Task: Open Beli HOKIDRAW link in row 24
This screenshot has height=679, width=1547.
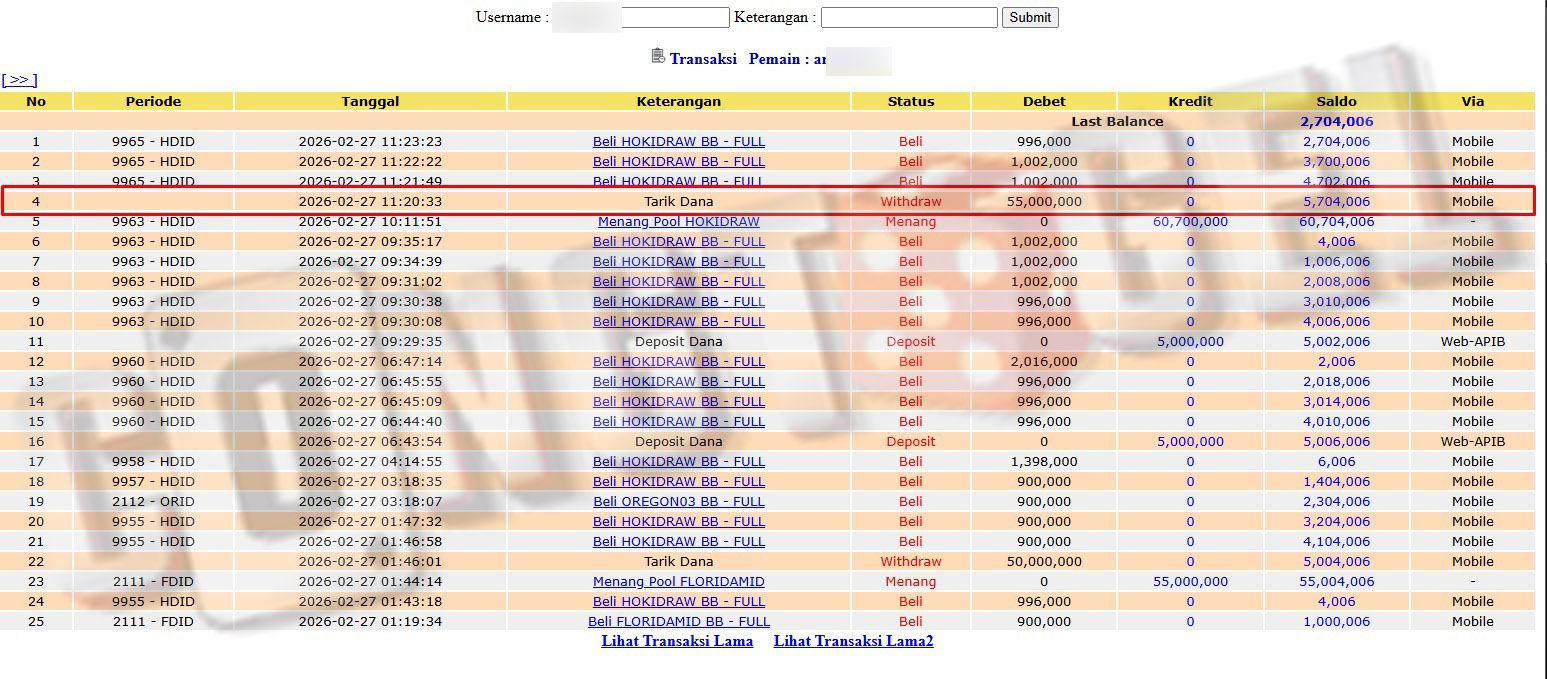Action: (678, 601)
